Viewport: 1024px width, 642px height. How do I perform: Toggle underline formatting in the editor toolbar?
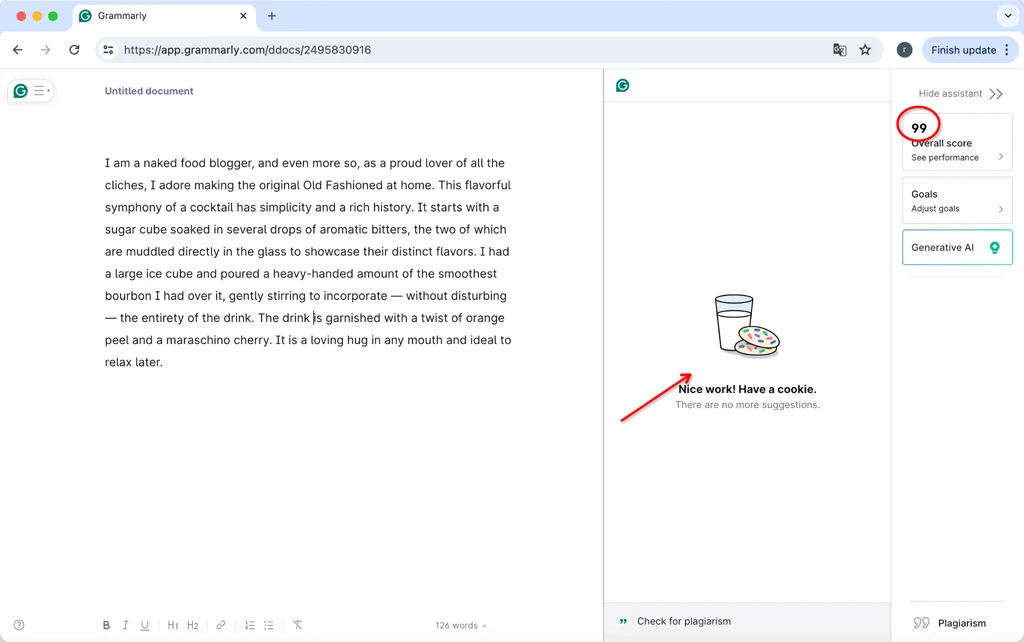click(145, 625)
